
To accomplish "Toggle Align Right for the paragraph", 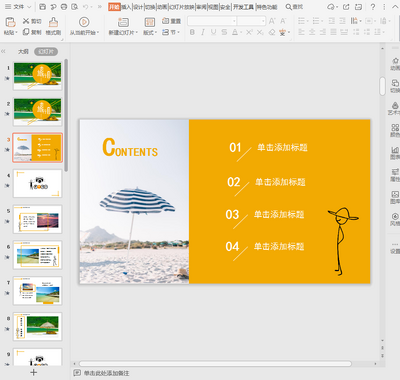I will click(323, 32).
